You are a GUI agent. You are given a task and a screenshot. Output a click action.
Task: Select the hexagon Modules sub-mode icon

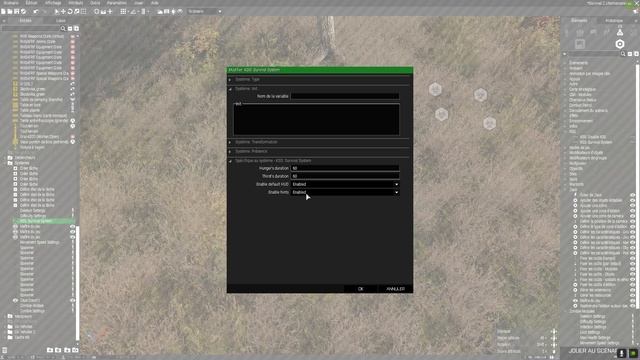click(620, 44)
